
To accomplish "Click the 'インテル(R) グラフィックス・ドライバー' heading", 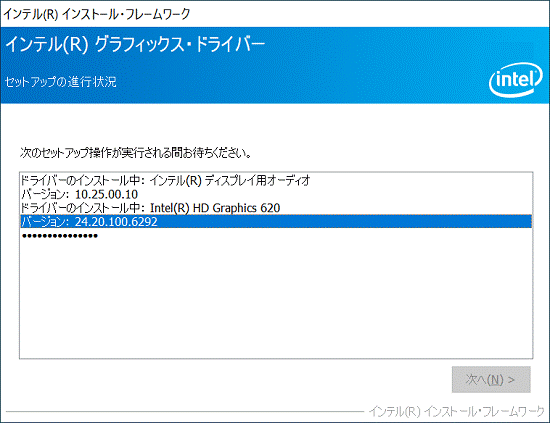I will coord(135,45).
